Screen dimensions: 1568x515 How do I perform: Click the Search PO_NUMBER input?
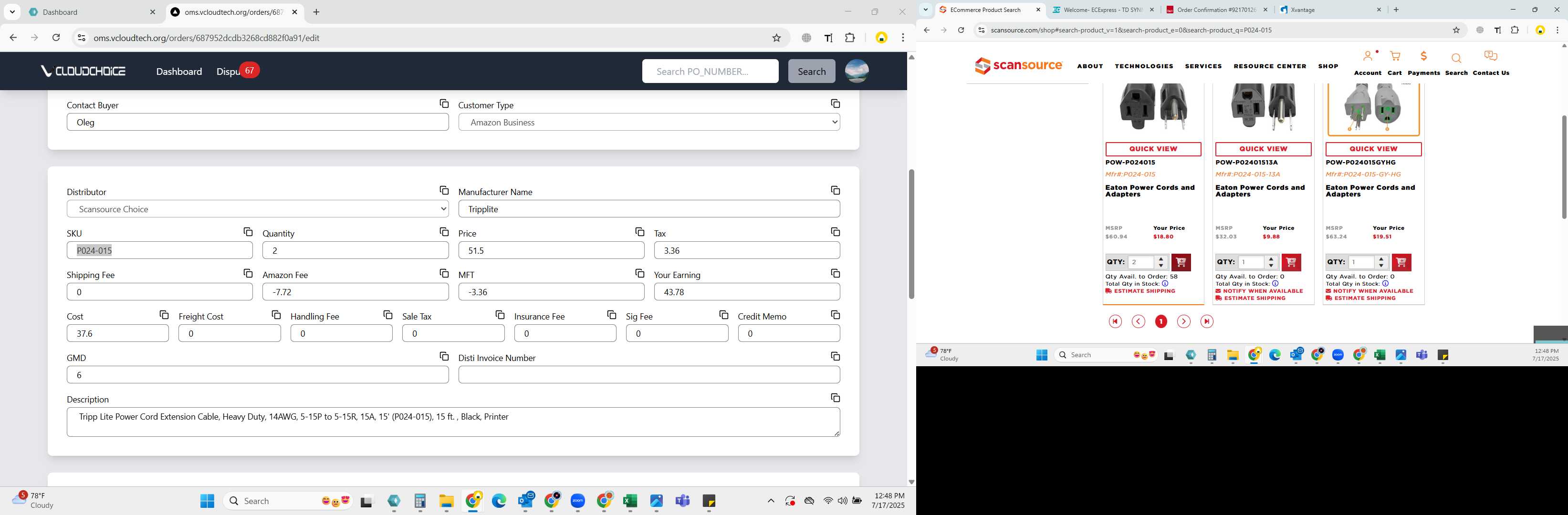pos(710,71)
